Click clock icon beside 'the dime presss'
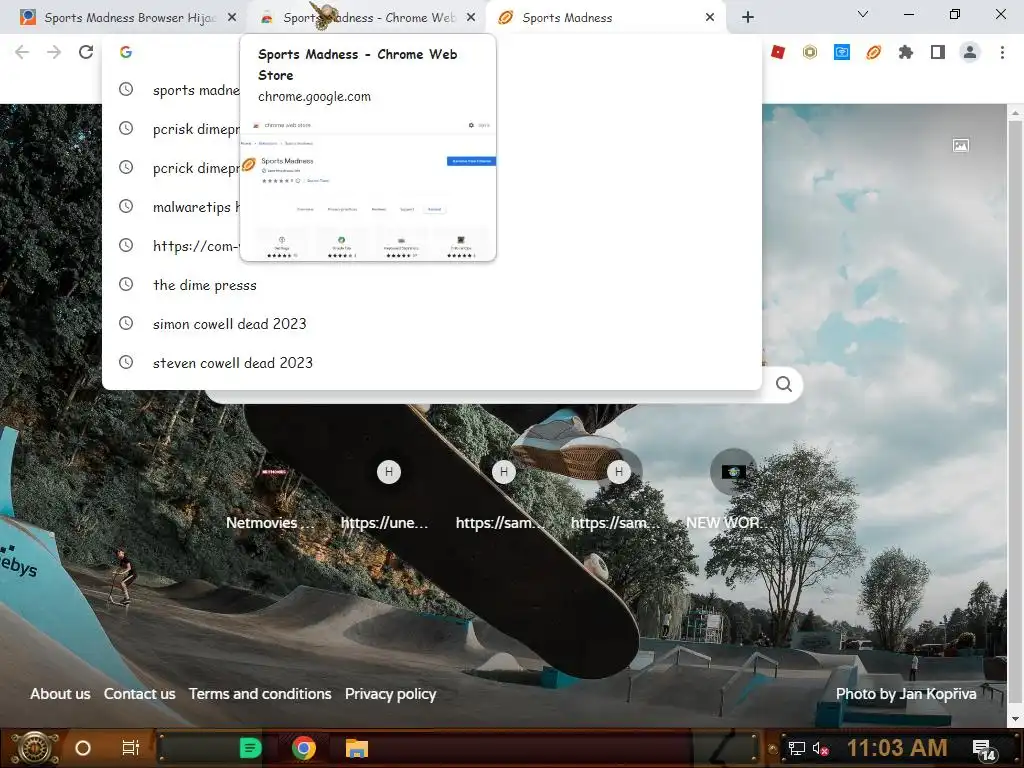Image resolution: width=1024 pixels, height=768 pixels. click(126, 284)
